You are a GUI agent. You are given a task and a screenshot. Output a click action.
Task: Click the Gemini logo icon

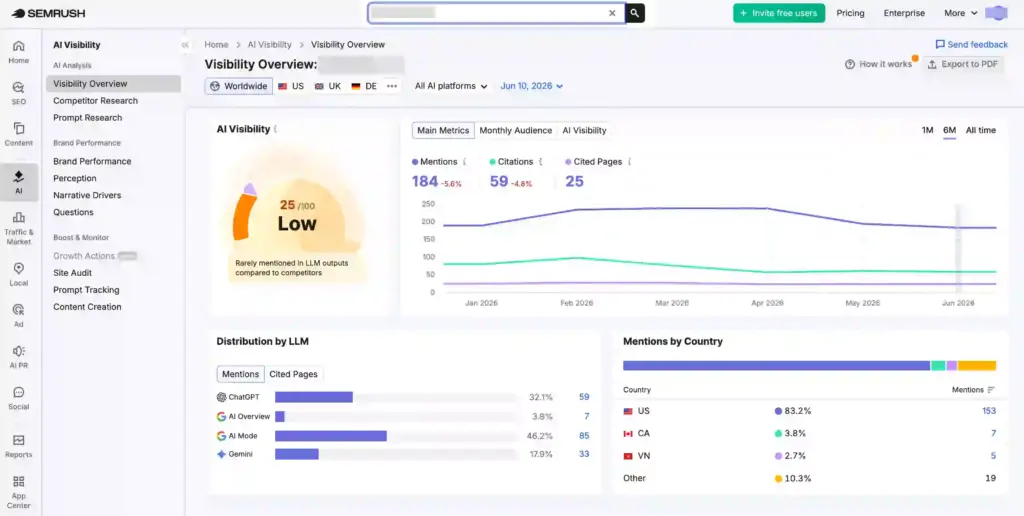221,454
